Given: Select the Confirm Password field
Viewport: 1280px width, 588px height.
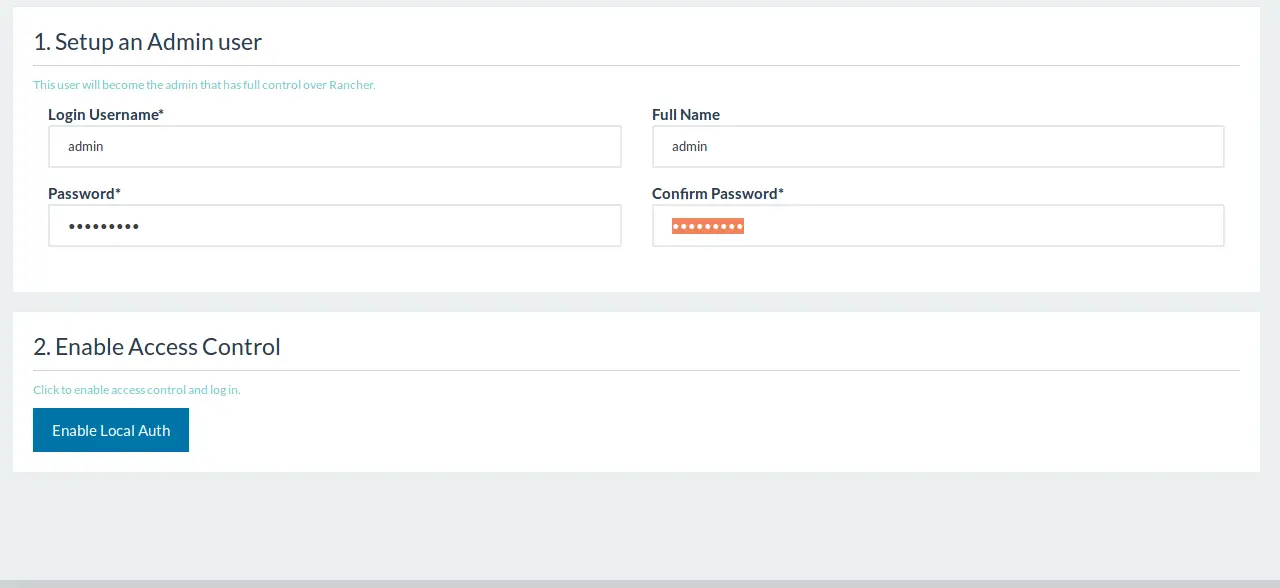Looking at the screenshot, I should [938, 225].
